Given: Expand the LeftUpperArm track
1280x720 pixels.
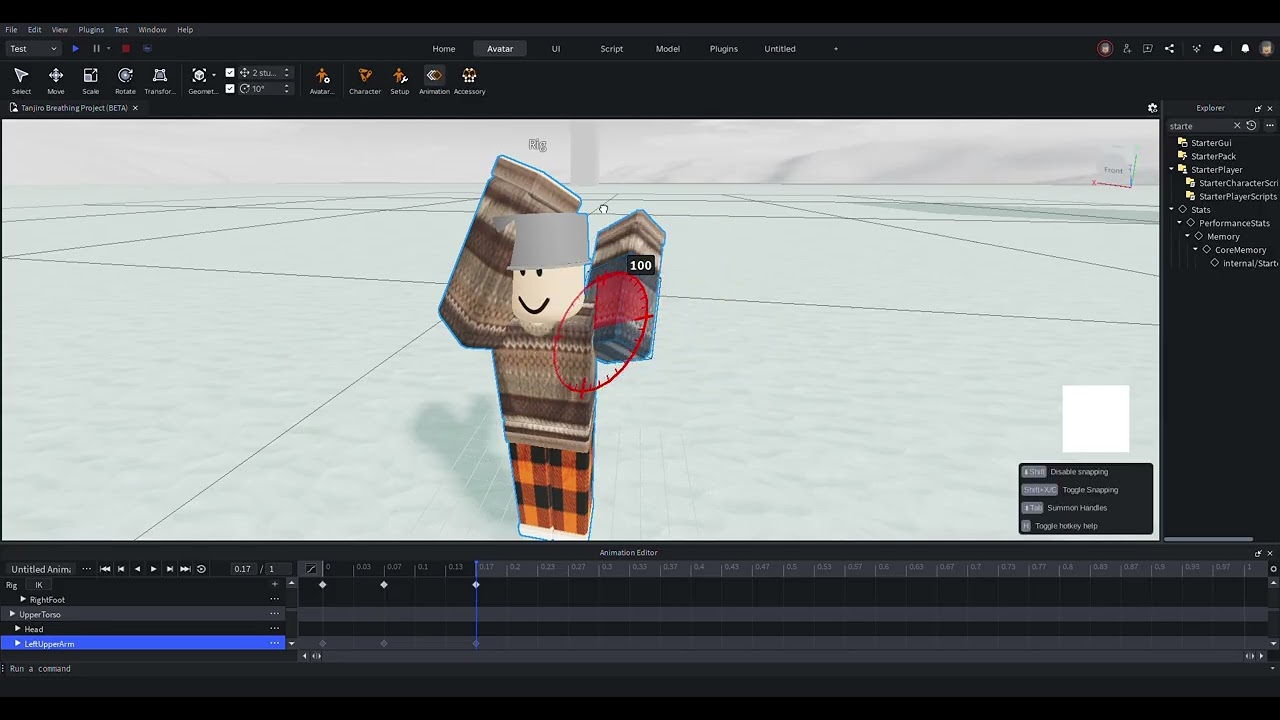Looking at the screenshot, I should click(x=17, y=643).
